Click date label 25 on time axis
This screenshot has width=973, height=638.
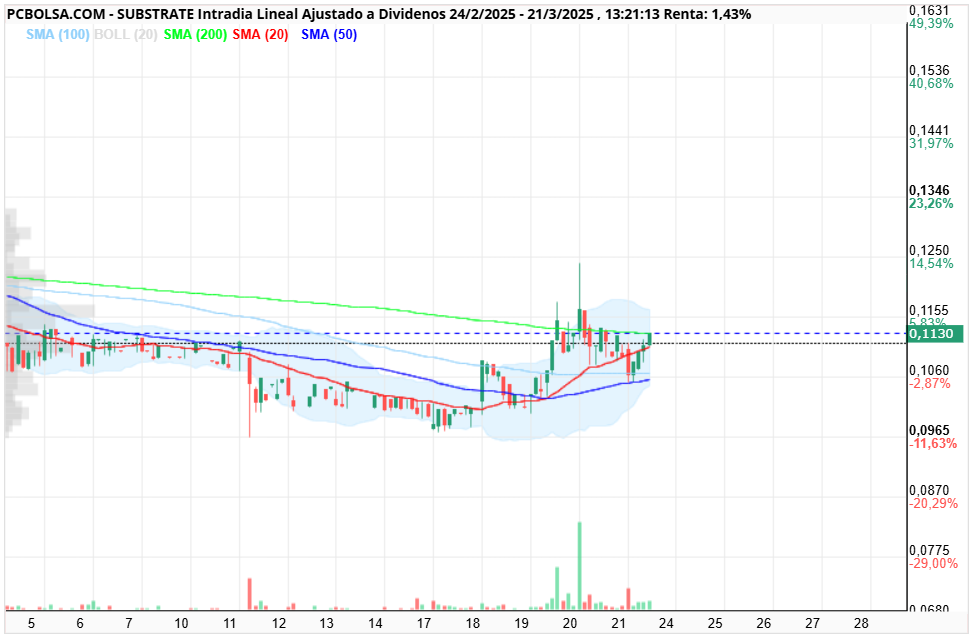coord(715,624)
